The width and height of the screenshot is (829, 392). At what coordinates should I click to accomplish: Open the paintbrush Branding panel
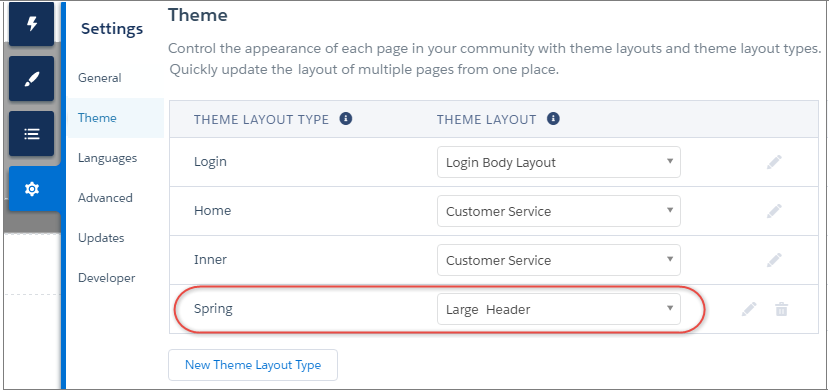click(32, 79)
